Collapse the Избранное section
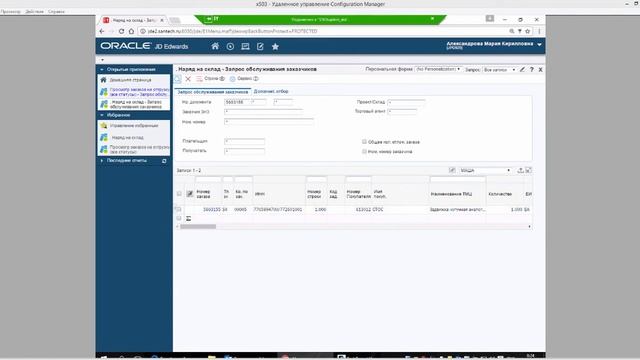 pos(102,115)
